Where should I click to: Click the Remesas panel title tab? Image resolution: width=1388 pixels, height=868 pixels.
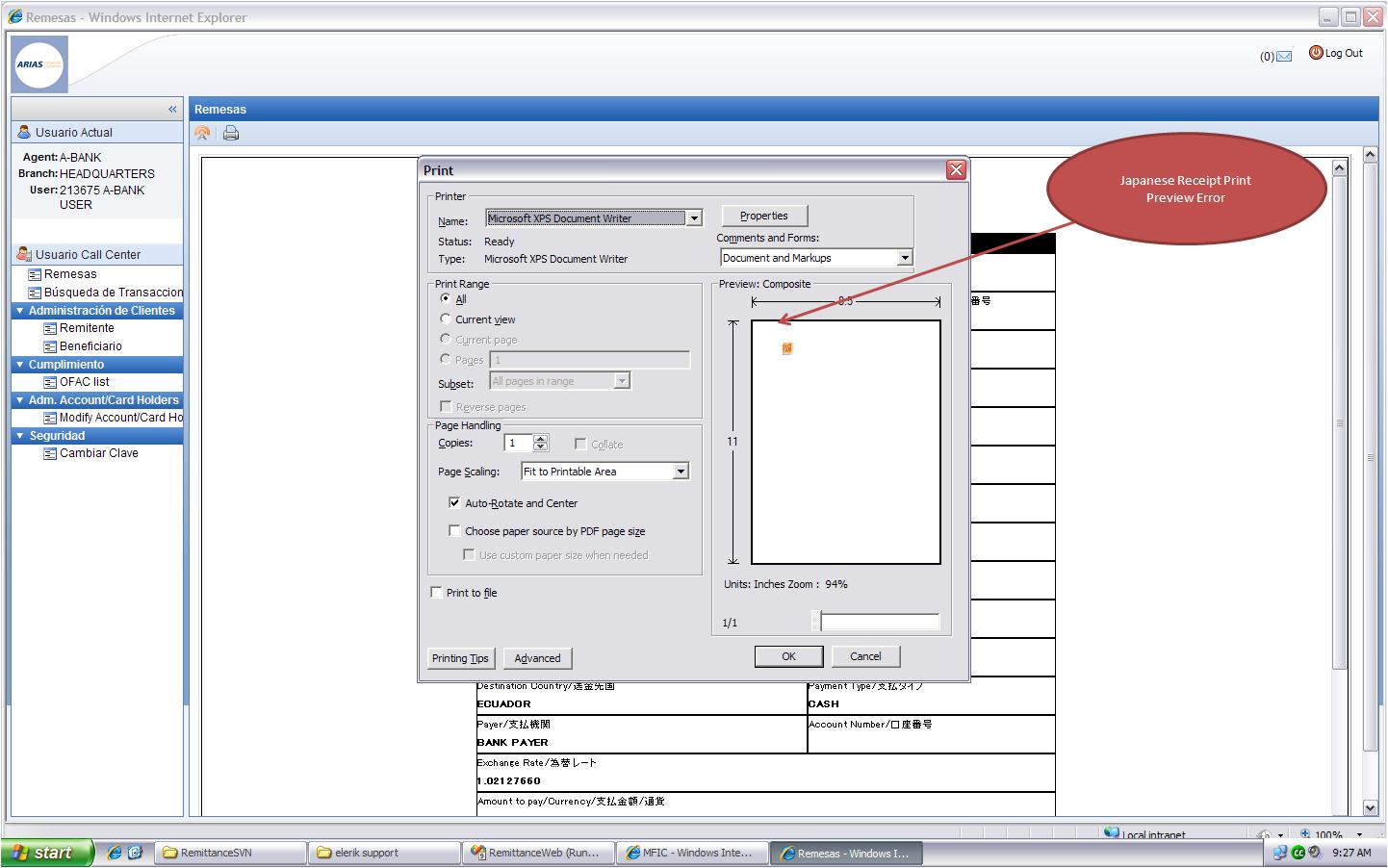(220, 110)
